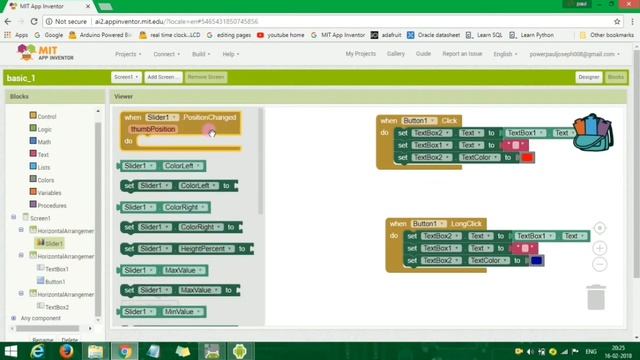Switch to the Blocks view
640x360 pixels.
[x=616, y=77]
